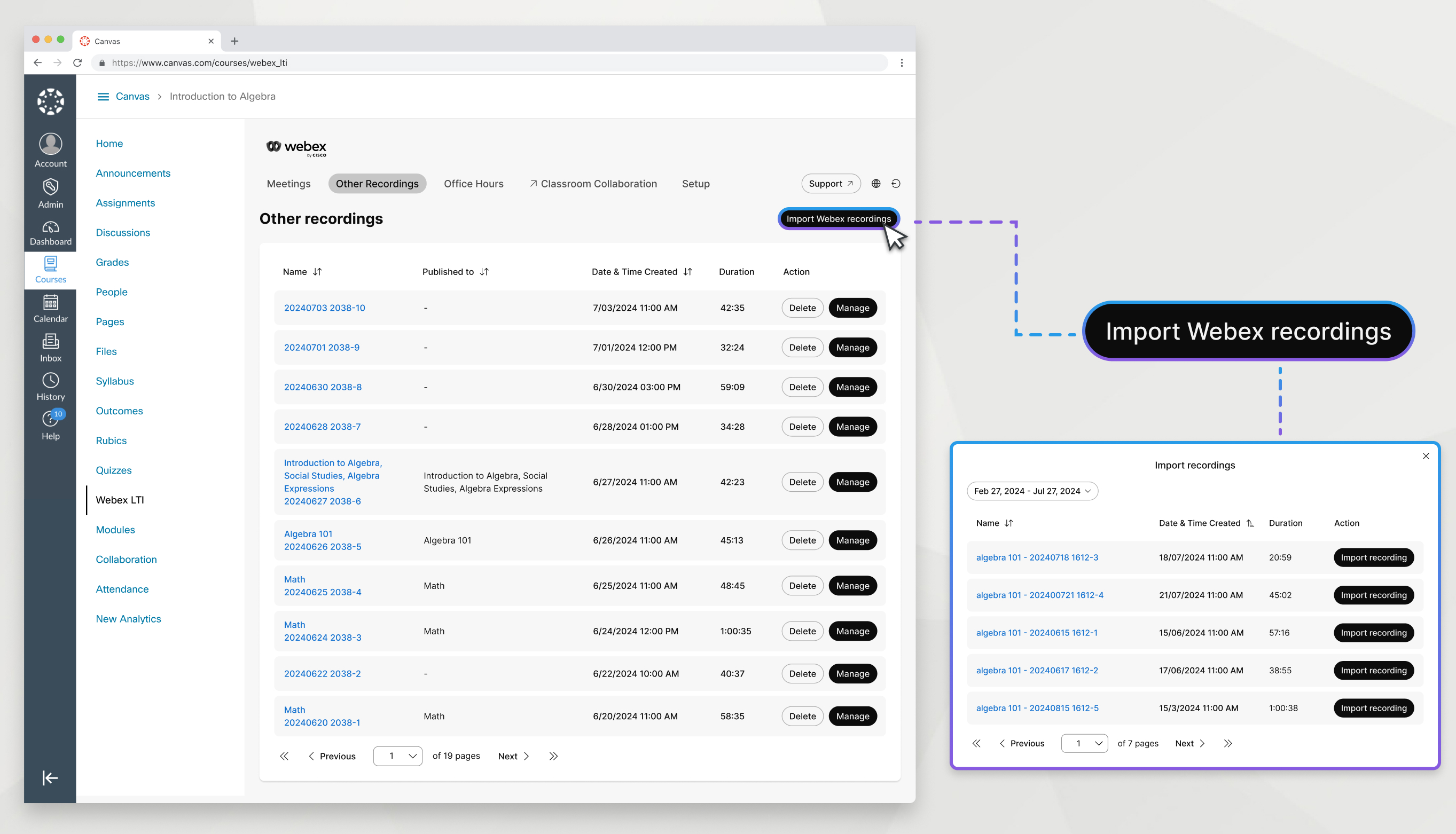1456x834 pixels.
Task: Jump to last page in main table
Action: coord(553,756)
